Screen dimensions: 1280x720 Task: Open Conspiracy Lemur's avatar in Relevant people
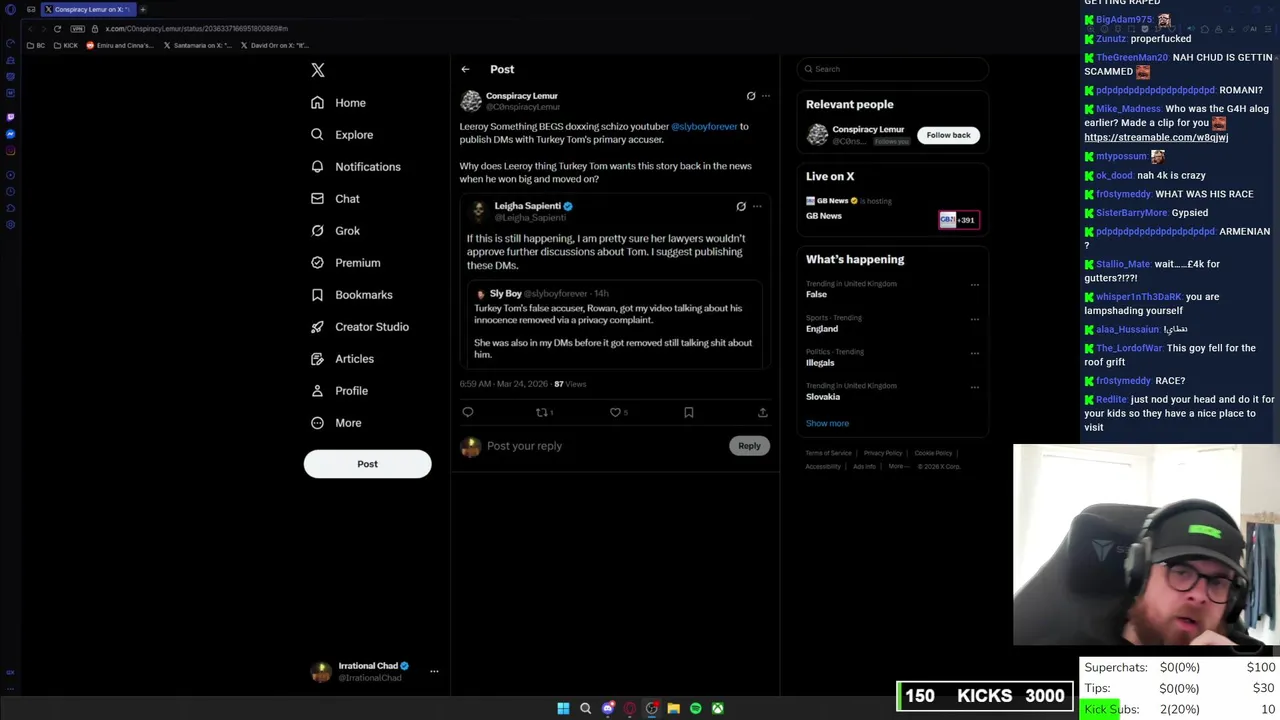[818, 134]
